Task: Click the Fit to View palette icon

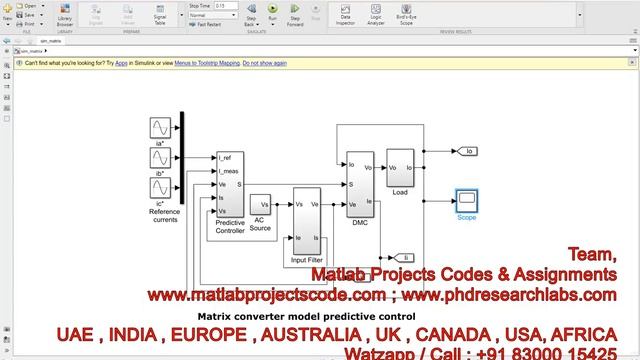Action: [7, 76]
